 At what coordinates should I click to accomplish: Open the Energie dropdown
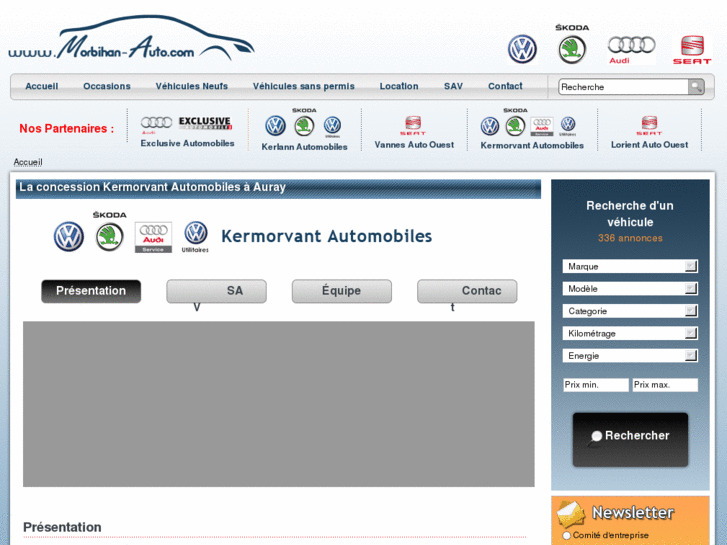(630, 355)
